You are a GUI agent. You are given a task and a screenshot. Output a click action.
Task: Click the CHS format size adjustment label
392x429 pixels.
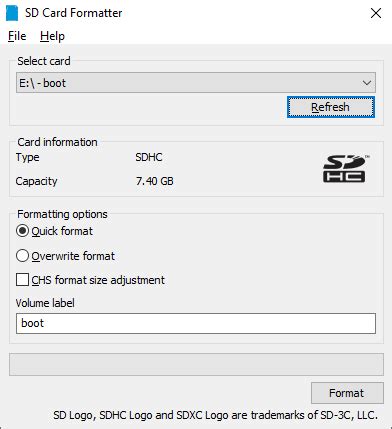pyautogui.click(x=98, y=280)
